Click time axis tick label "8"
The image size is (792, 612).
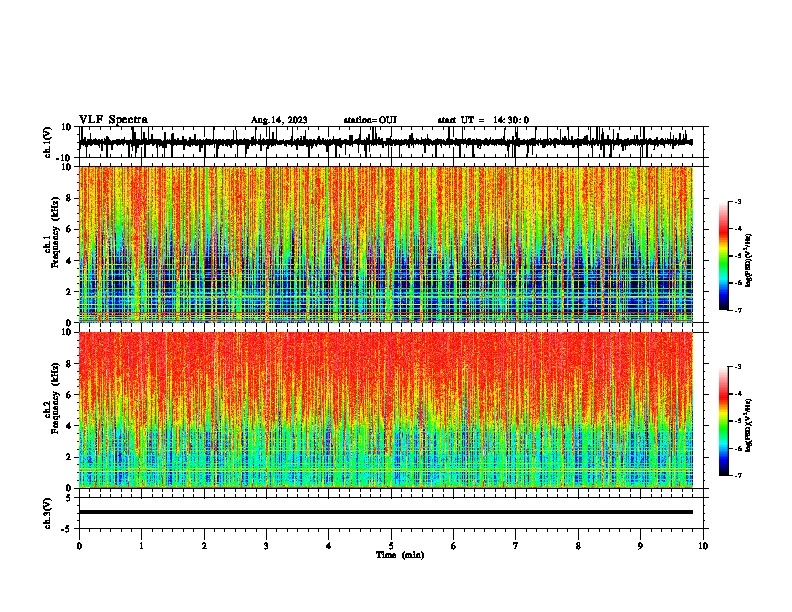pyautogui.click(x=578, y=546)
